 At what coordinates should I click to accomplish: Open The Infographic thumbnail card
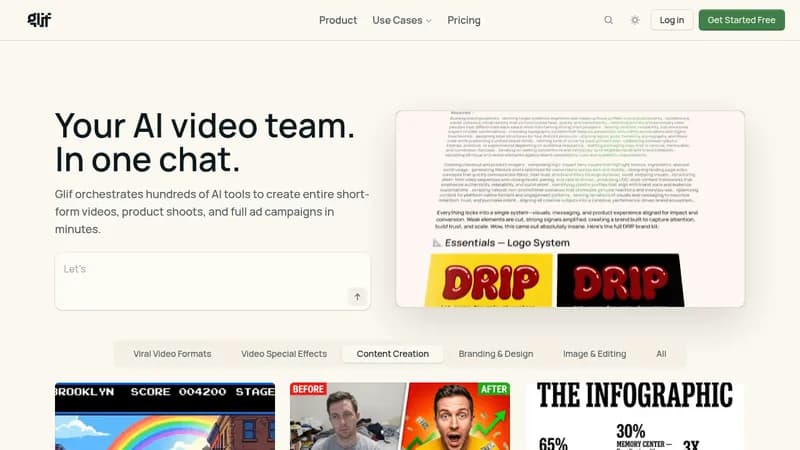click(635, 416)
